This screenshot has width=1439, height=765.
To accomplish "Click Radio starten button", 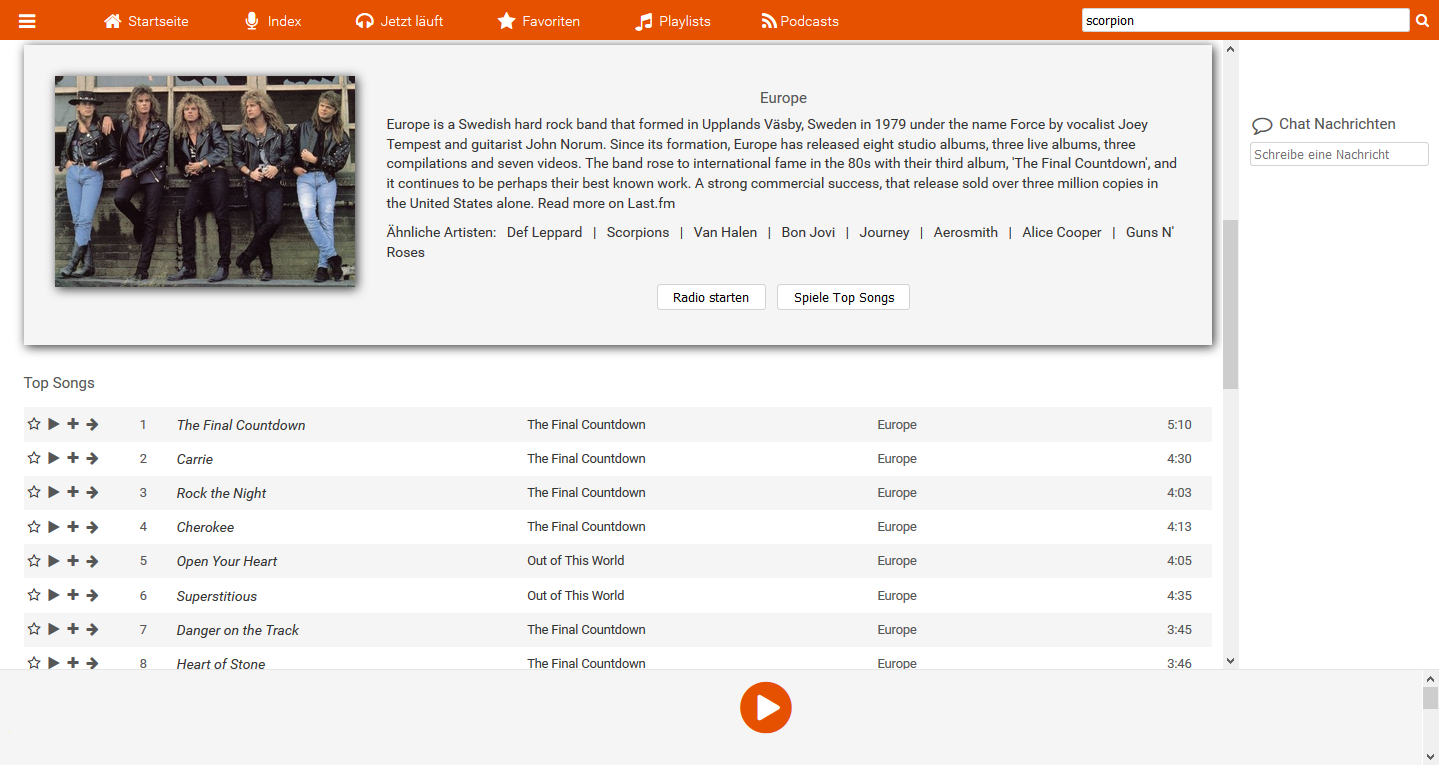I will tap(711, 297).
